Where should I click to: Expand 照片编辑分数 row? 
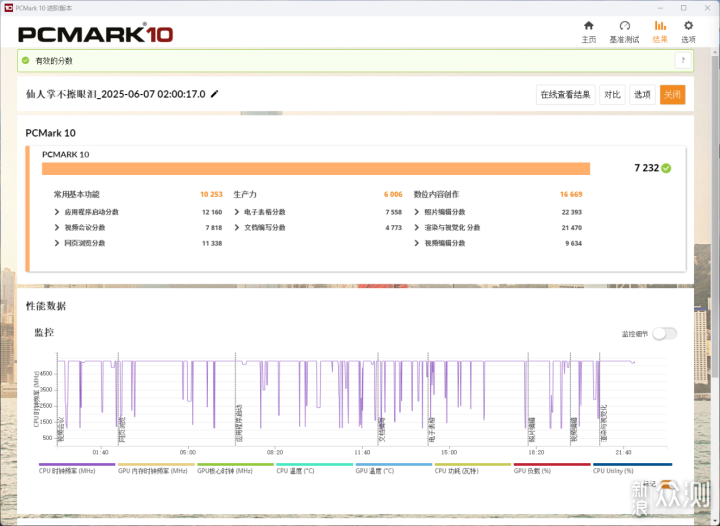click(x=417, y=212)
